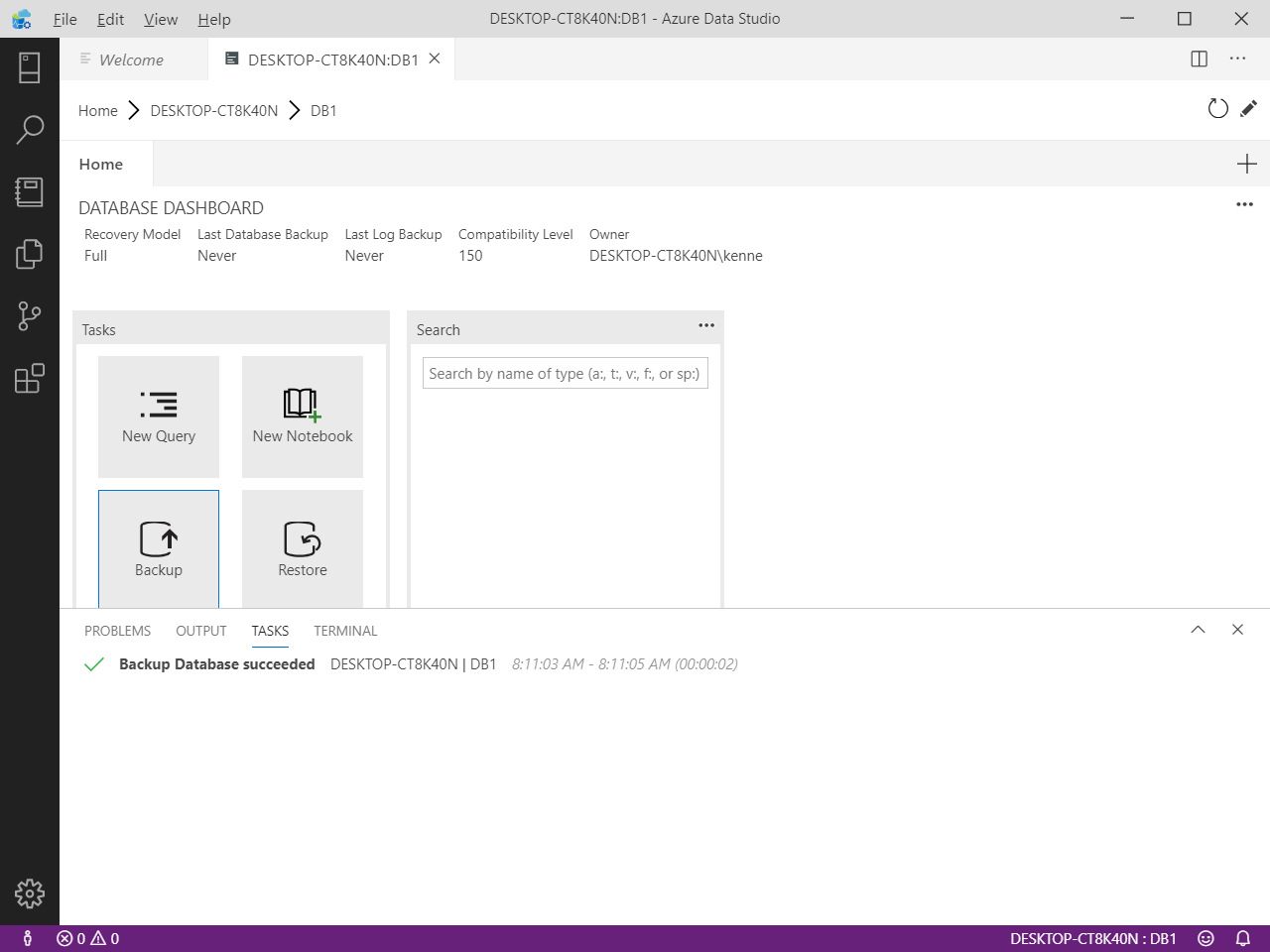The height and width of the screenshot is (952, 1270).
Task: Click the search by name input field
Action: tap(566, 374)
